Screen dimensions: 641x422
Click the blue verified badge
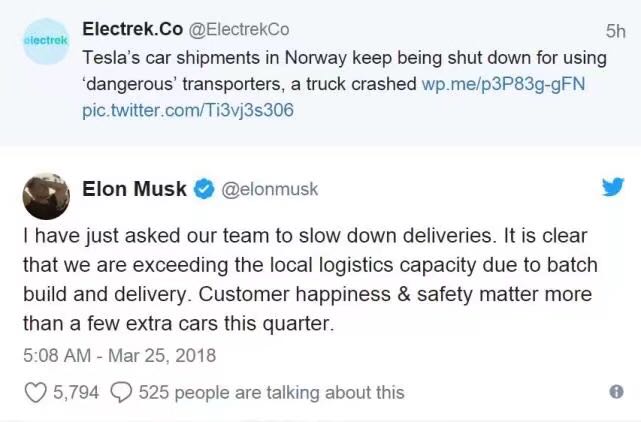tap(204, 189)
